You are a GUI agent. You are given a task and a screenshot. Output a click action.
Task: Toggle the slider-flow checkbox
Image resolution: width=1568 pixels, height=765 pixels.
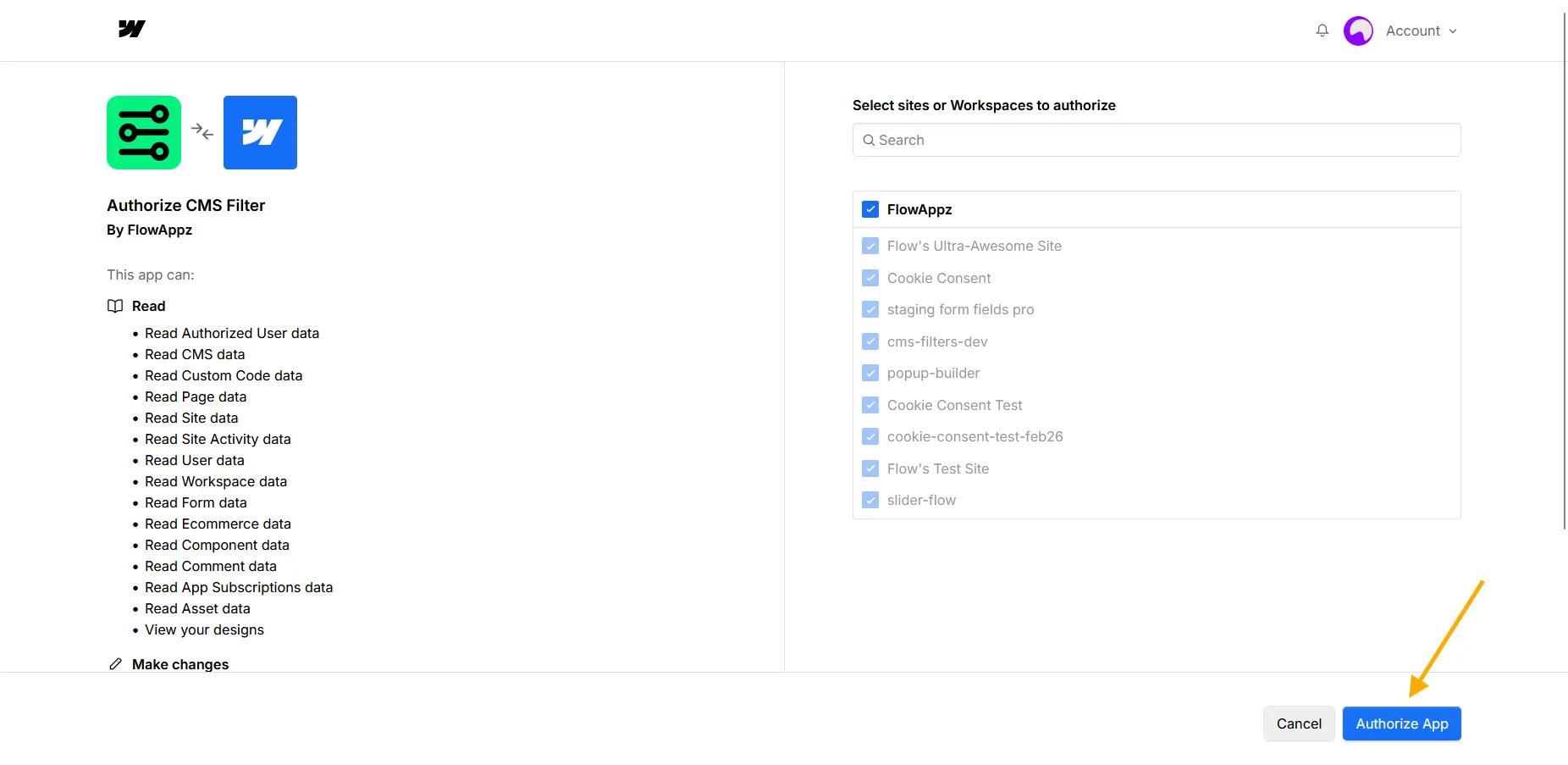pyautogui.click(x=870, y=500)
